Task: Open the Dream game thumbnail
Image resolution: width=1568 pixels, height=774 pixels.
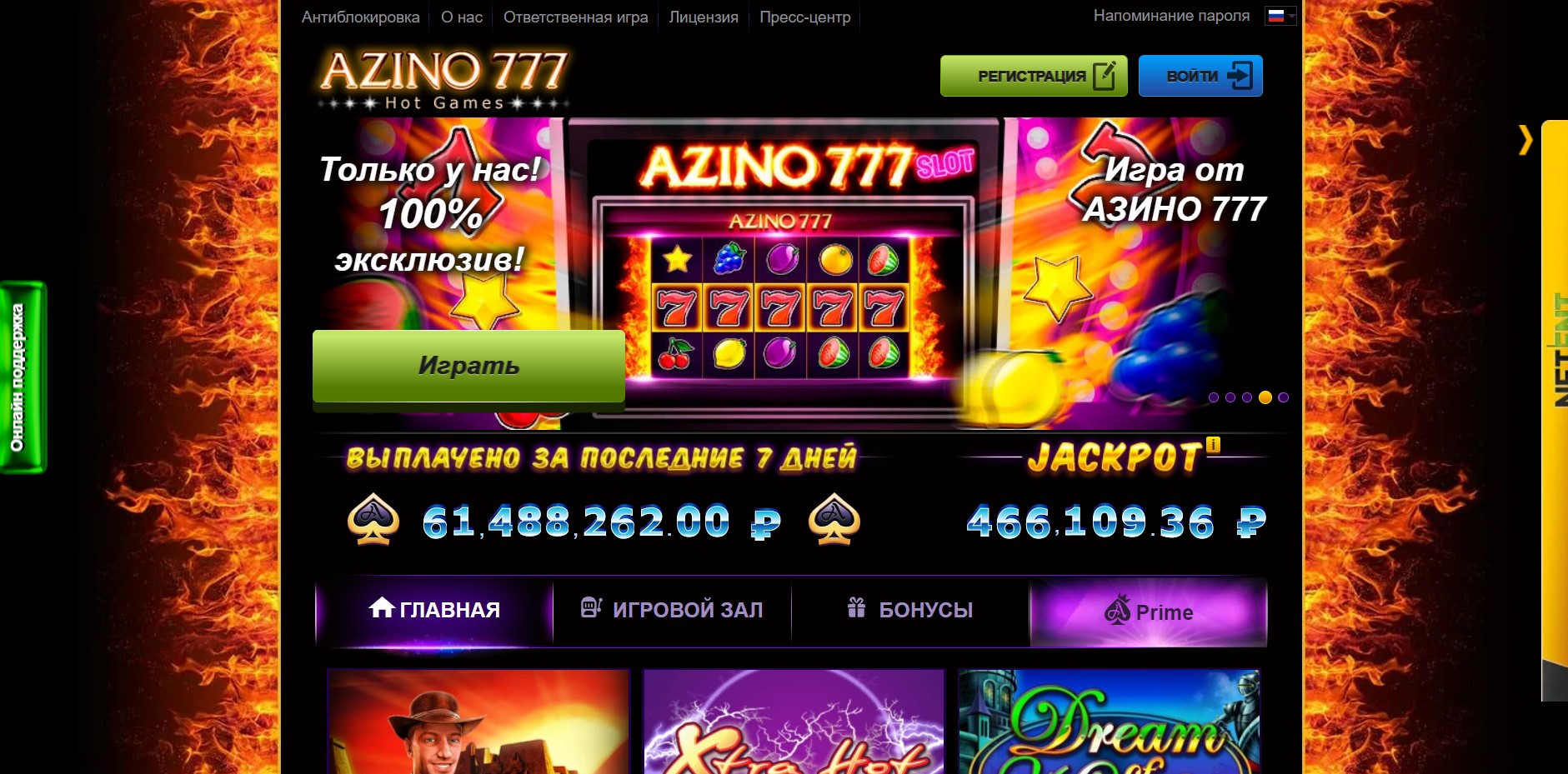Action: point(1109,722)
